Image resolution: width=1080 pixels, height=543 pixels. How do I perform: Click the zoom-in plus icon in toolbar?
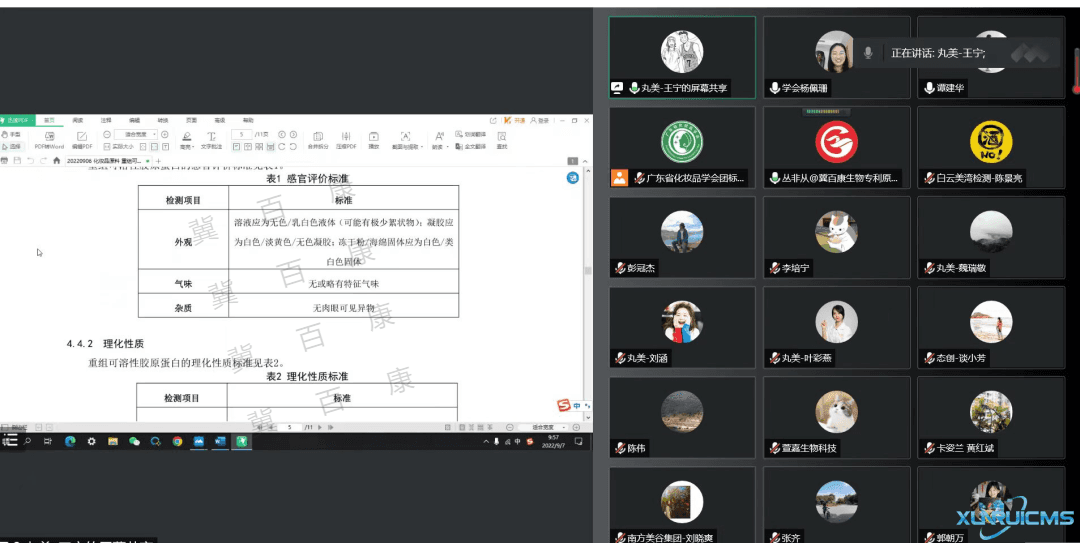click(165, 134)
